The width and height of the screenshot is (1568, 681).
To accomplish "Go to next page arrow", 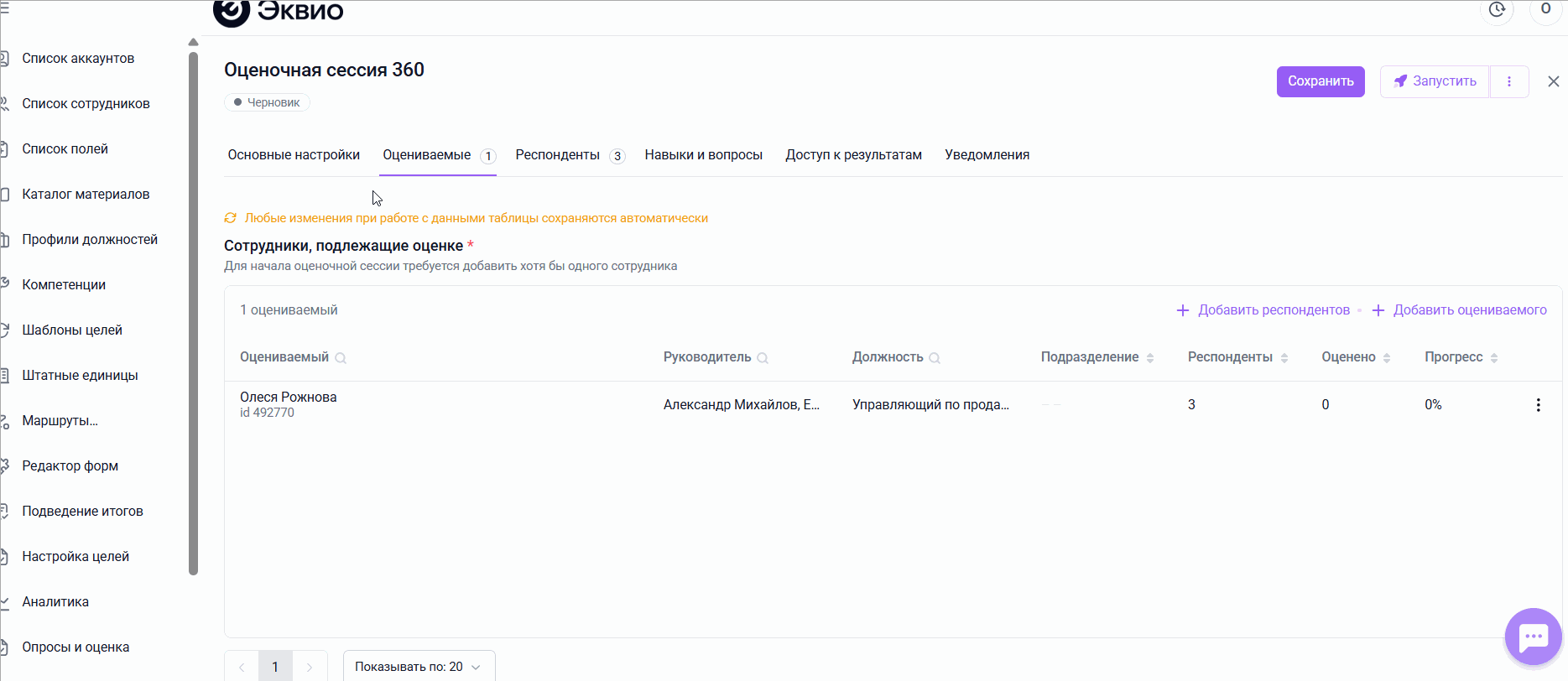I will [309, 668].
